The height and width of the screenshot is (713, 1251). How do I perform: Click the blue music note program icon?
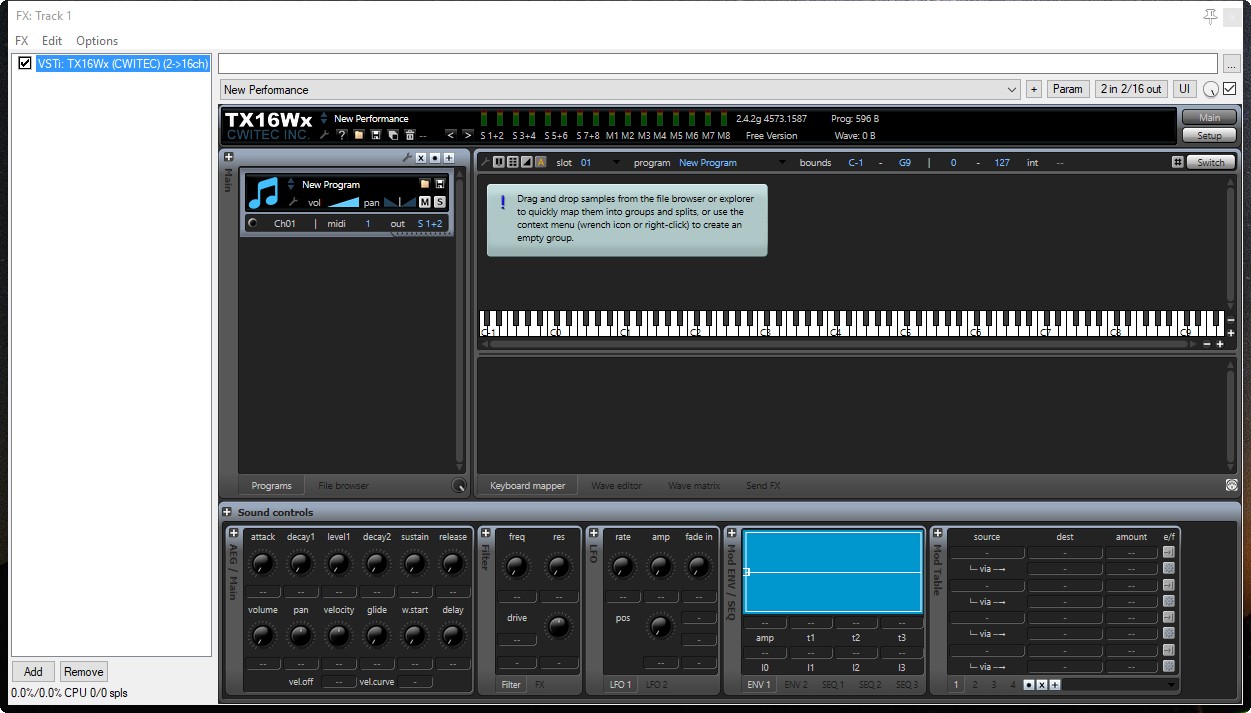click(x=265, y=193)
